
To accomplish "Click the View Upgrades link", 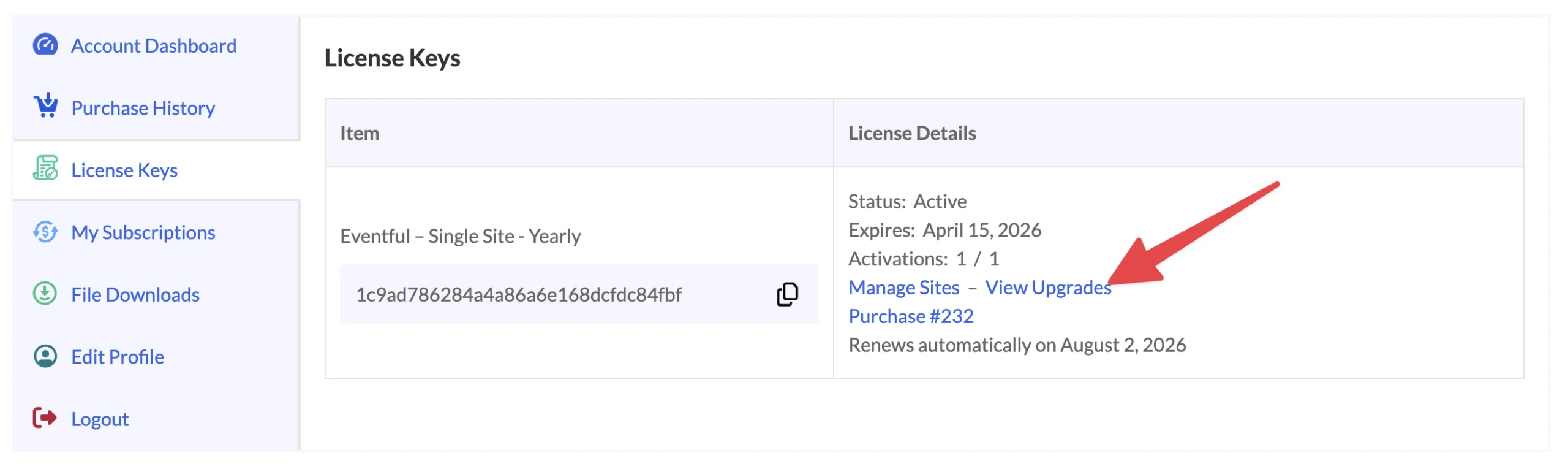I will (x=1048, y=288).
